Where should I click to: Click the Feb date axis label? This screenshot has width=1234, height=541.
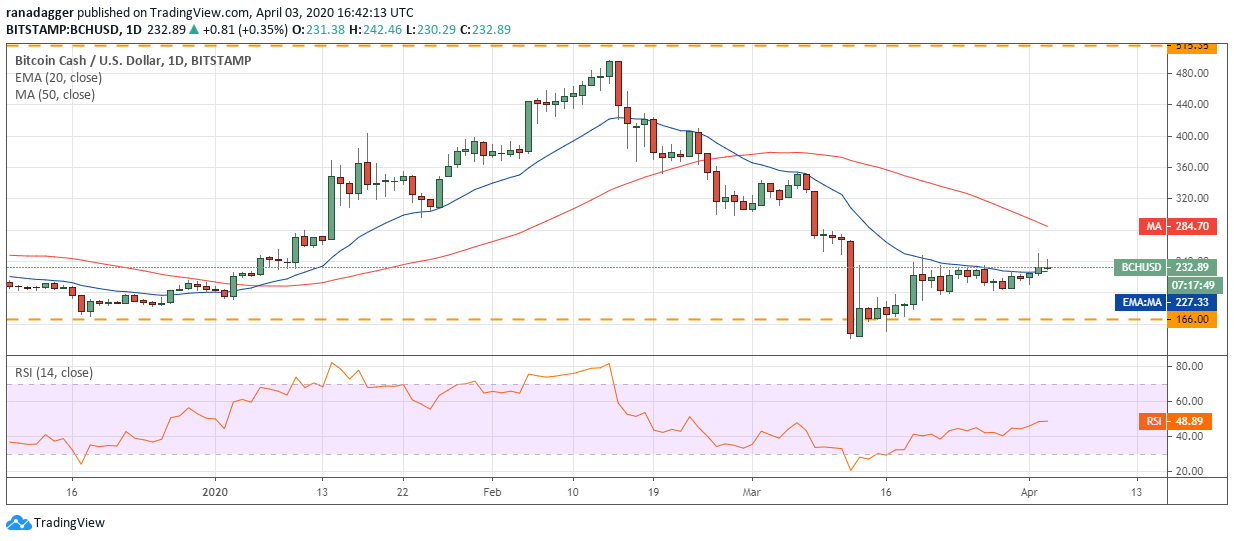click(x=491, y=492)
